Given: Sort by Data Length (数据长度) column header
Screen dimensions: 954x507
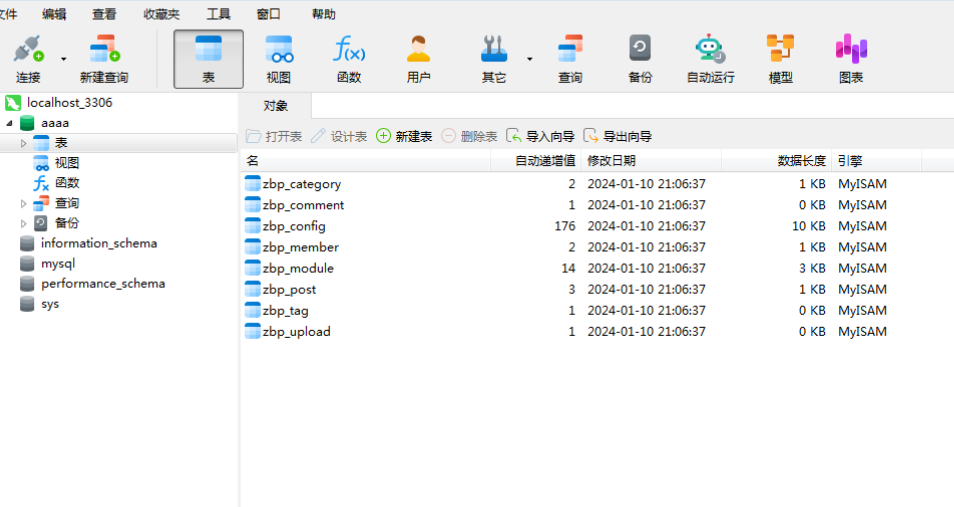Looking at the screenshot, I should point(776,161).
